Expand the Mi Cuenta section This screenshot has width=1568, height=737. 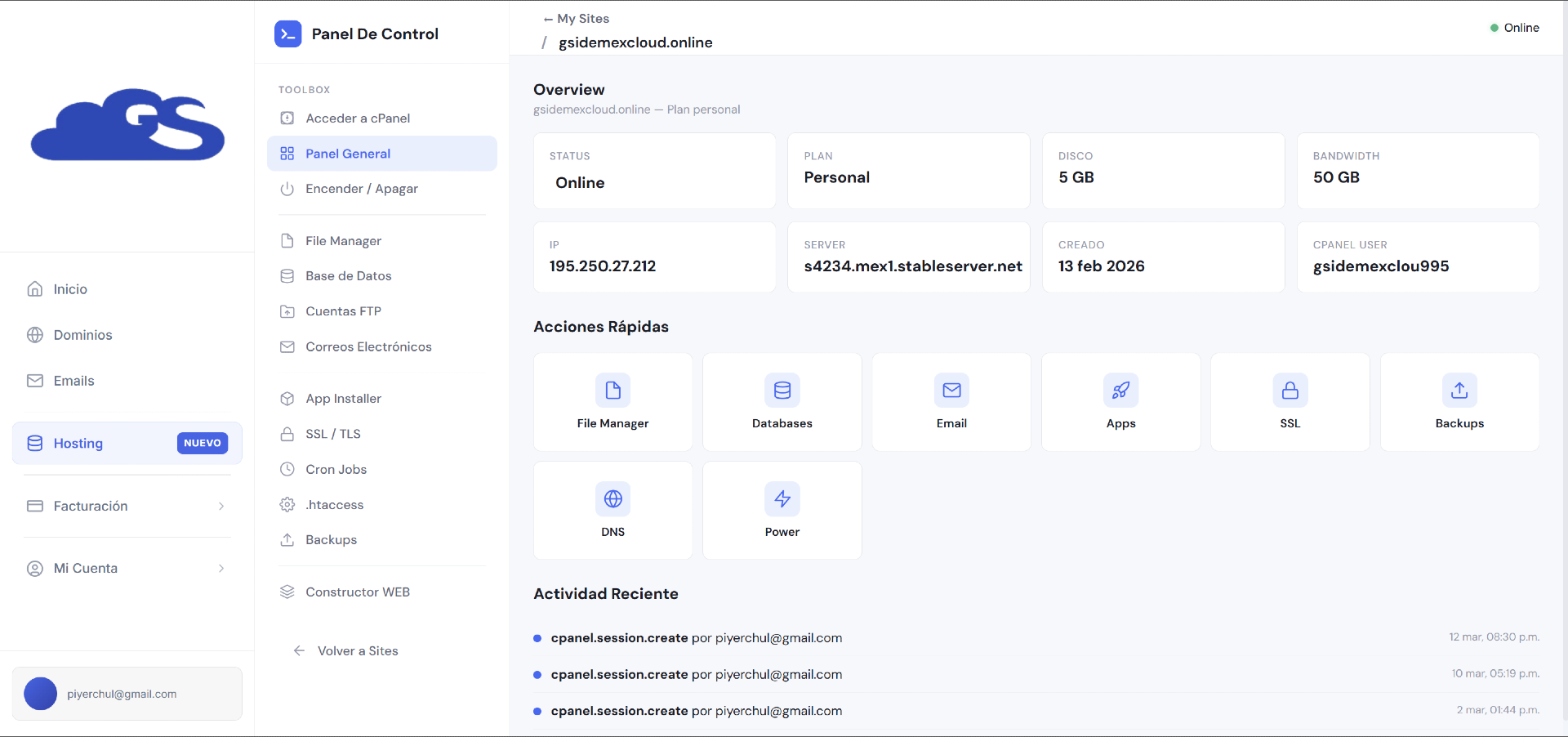tap(127, 568)
